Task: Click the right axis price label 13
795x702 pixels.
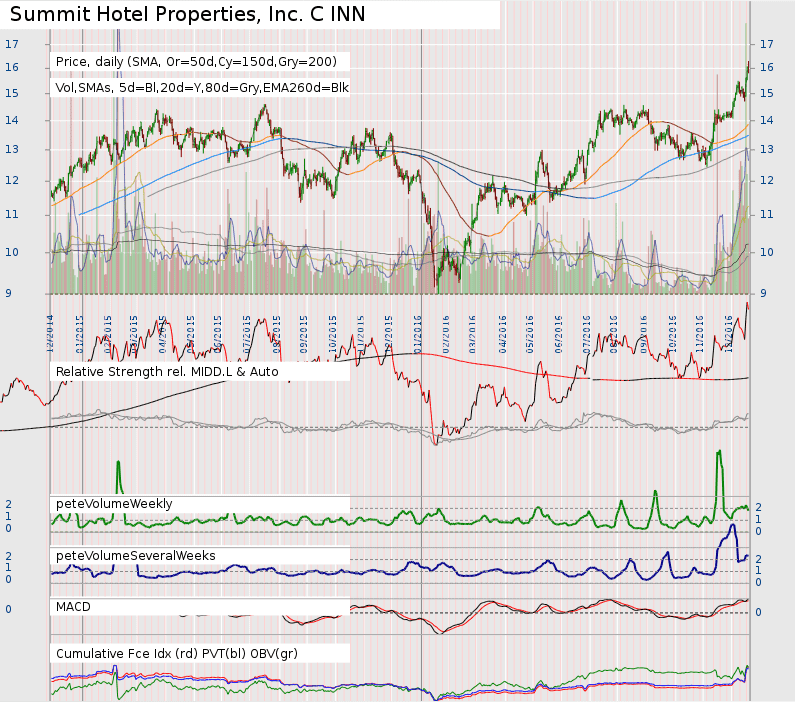Action: tap(767, 149)
